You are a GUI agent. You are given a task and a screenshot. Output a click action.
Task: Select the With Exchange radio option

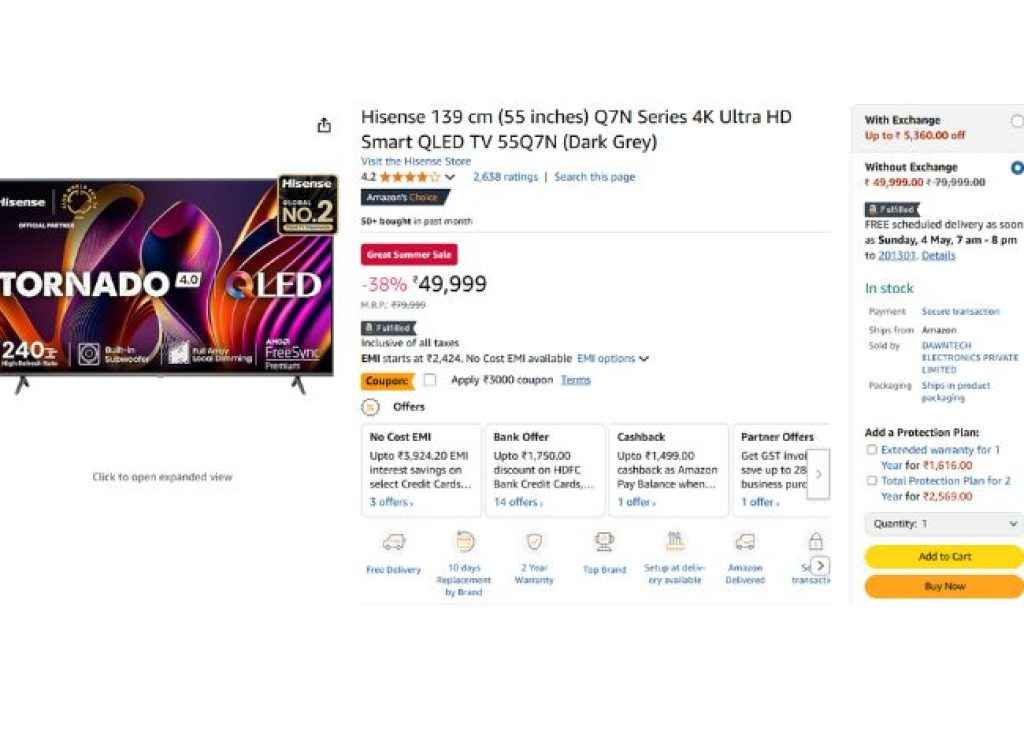pyautogui.click(x=1017, y=121)
